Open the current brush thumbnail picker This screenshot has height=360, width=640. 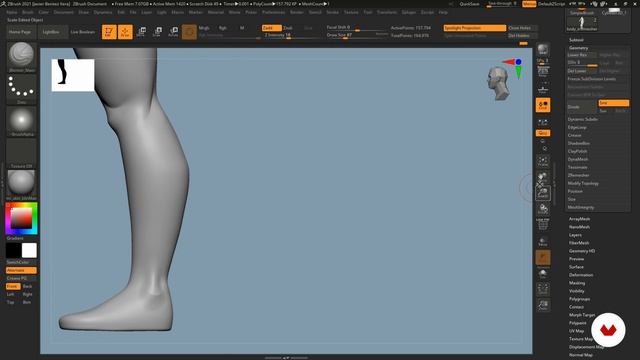(21, 56)
